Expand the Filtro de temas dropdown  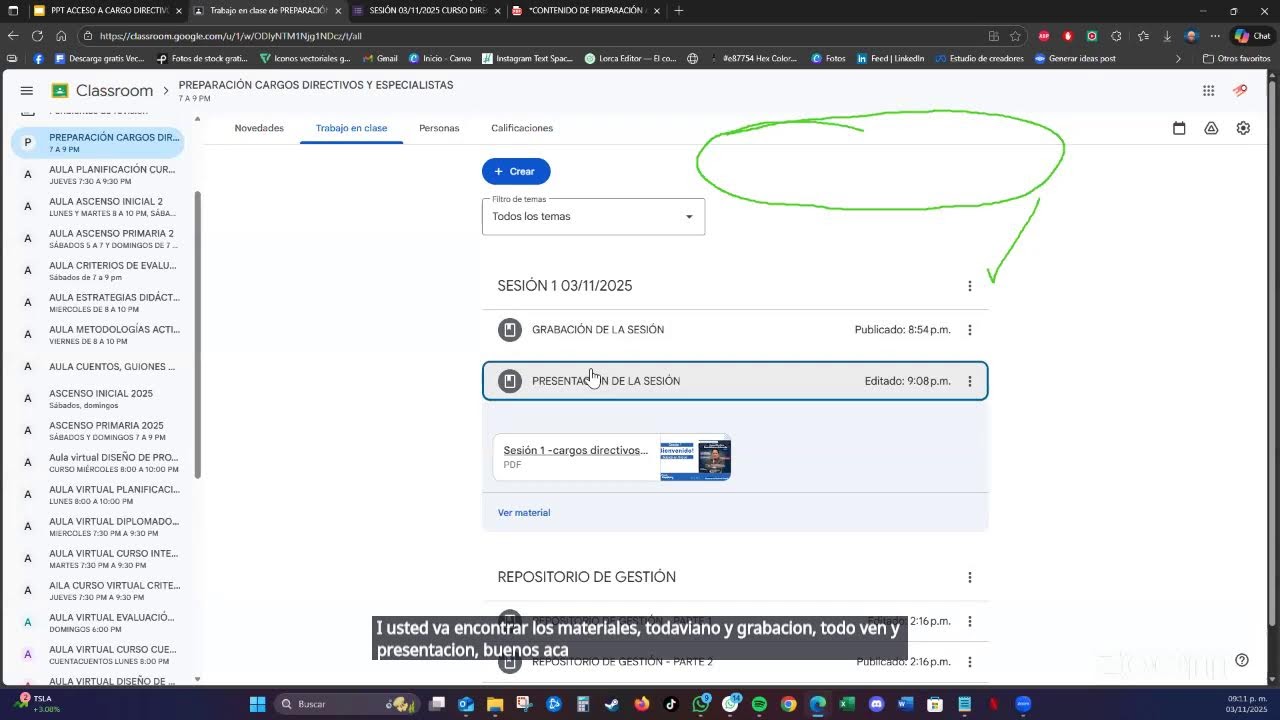(x=593, y=216)
